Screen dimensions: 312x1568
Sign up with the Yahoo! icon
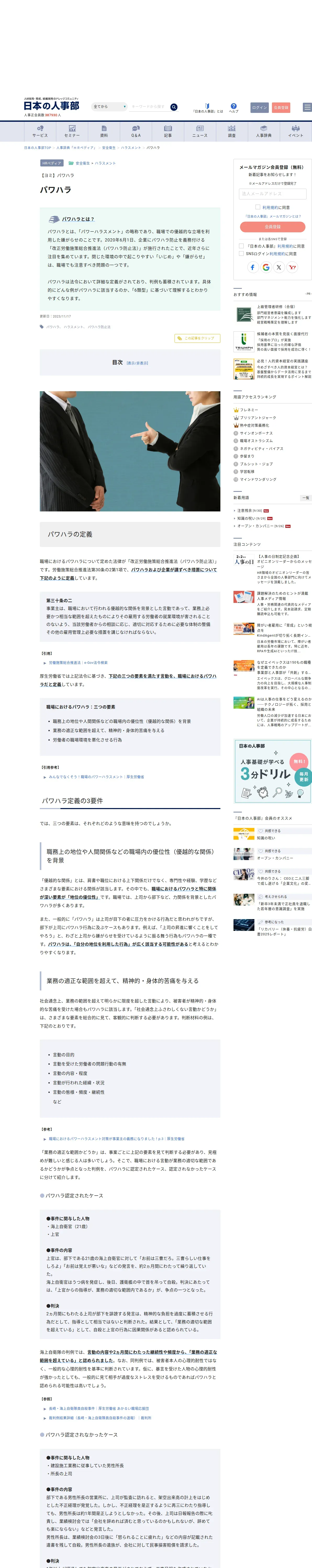coord(292,267)
